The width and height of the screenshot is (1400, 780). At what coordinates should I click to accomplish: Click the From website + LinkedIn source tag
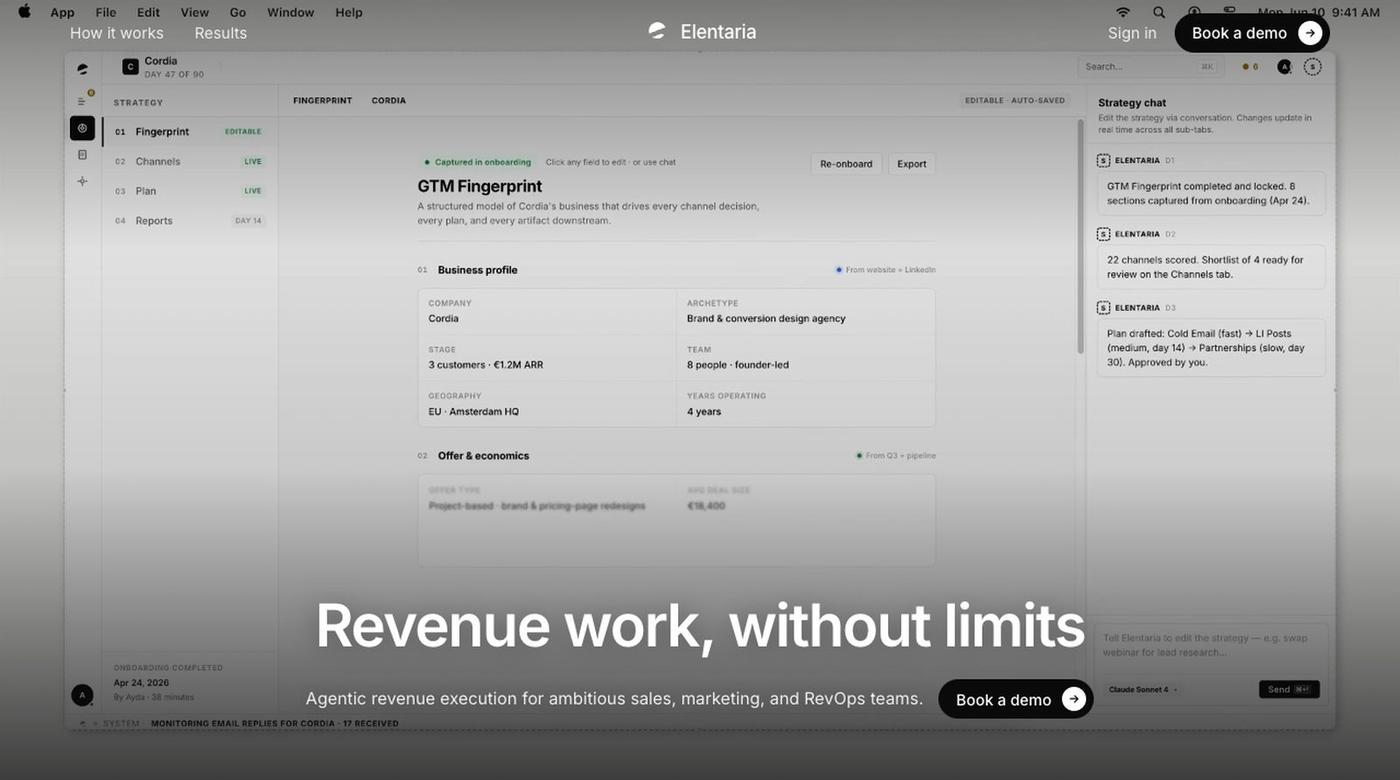click(x=886, y=270)
